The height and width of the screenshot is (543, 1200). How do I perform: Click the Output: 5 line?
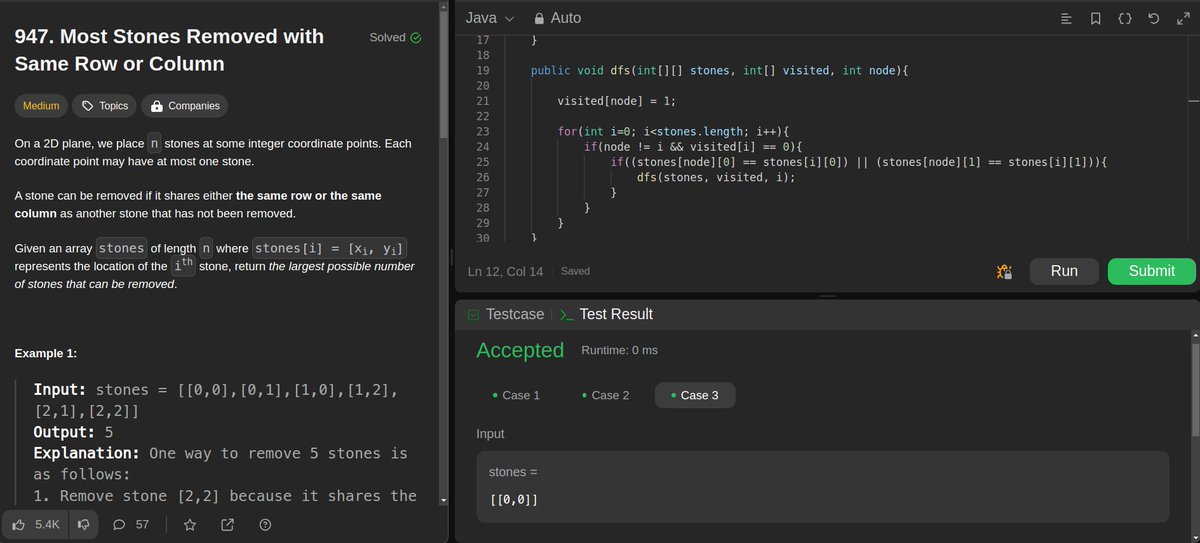(73, 432)
